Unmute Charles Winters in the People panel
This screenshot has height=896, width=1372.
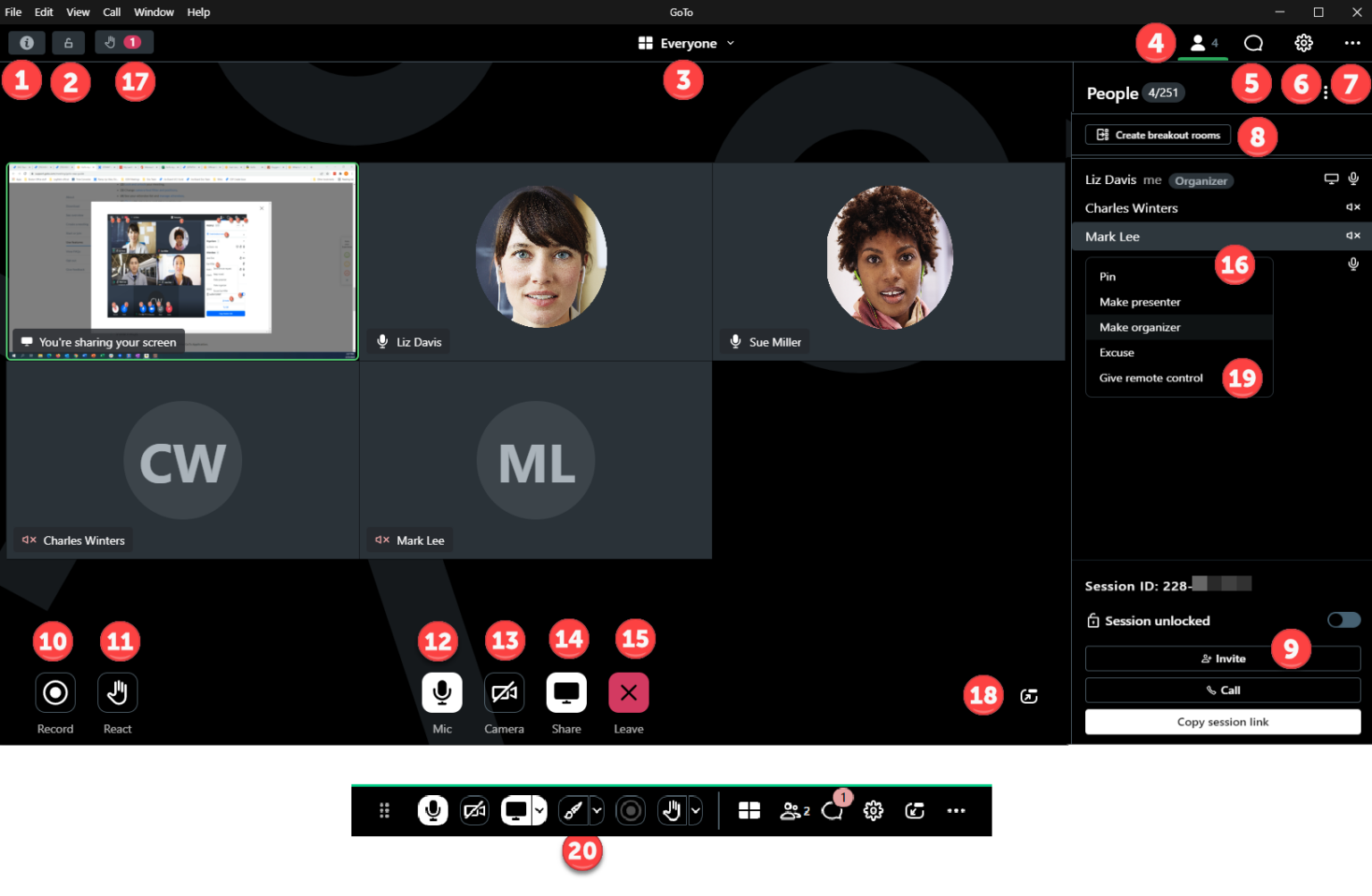[x=1351, y=206]
